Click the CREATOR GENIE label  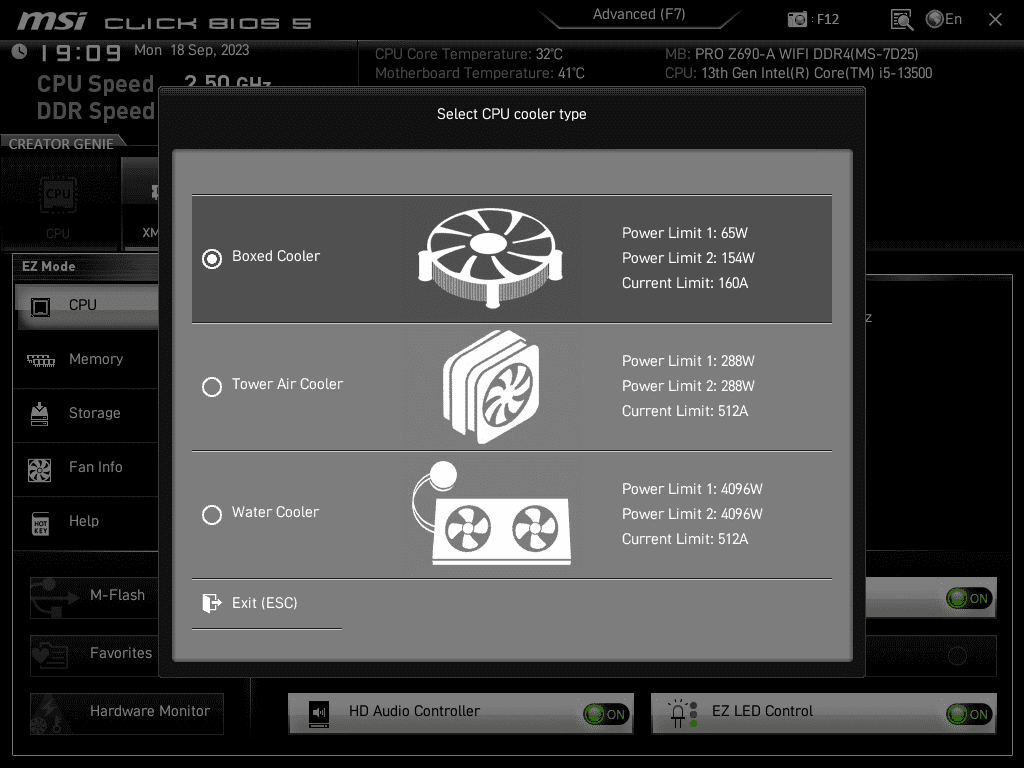tap(61, 144)
